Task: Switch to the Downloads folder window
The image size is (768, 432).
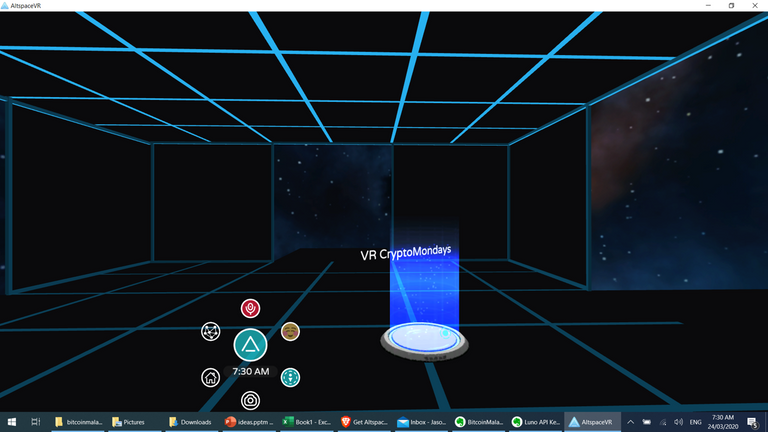Action: coord(191,422)
